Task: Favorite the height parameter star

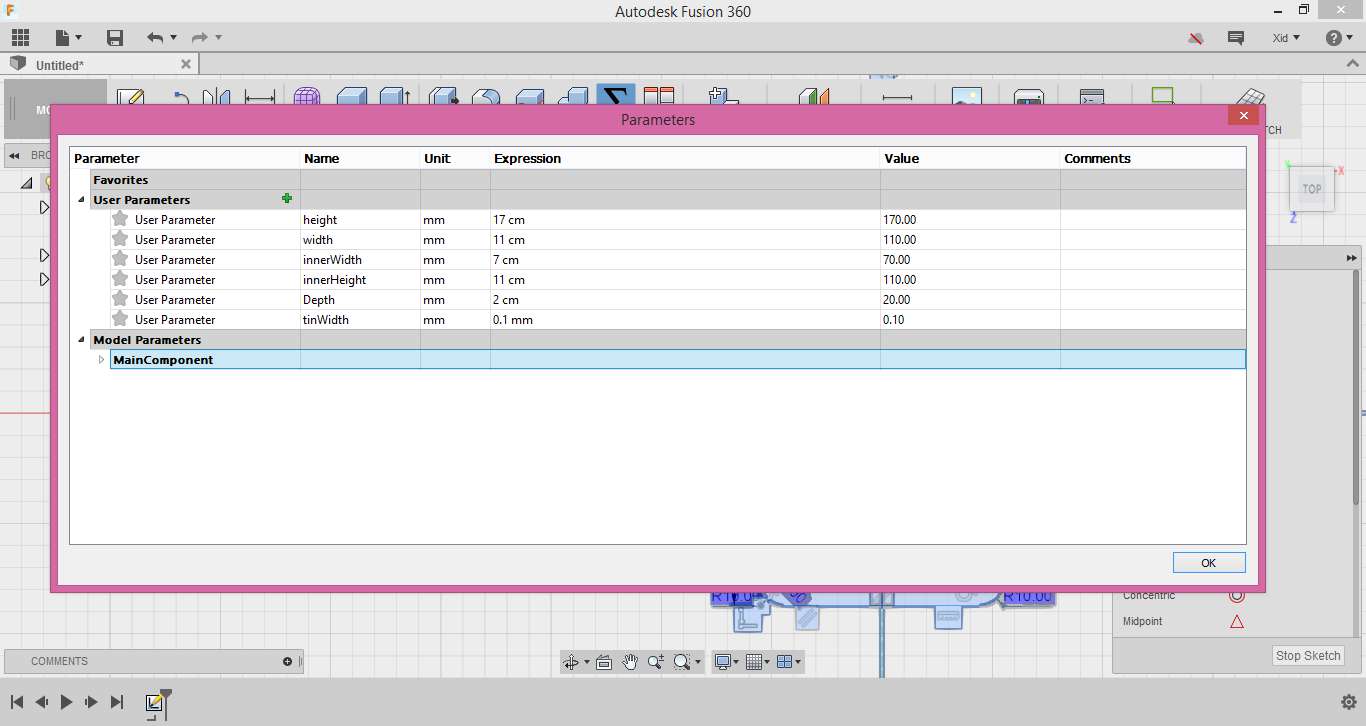Action: 120,219
